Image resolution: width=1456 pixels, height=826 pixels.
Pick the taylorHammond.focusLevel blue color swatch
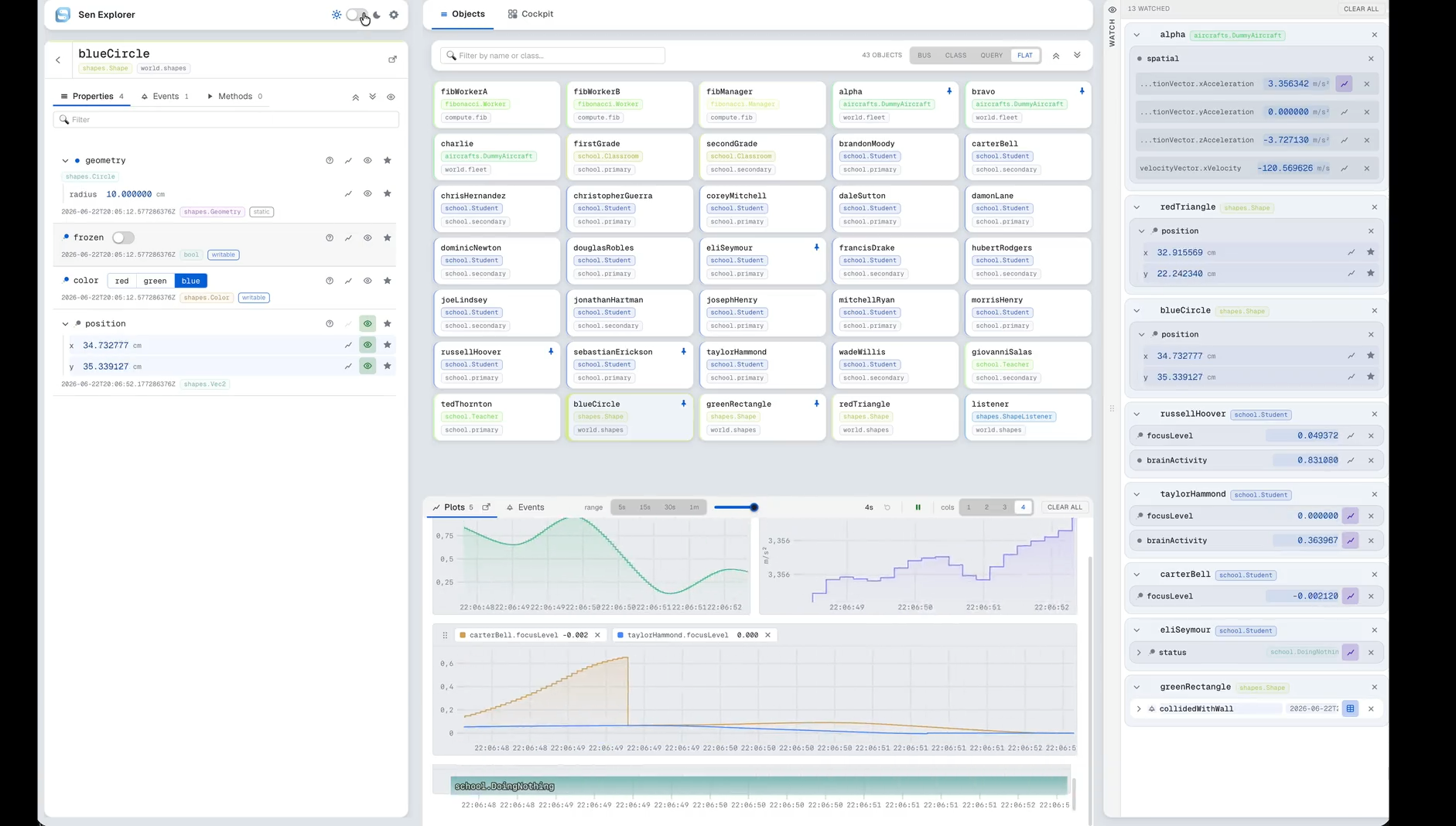click(620, 635)
